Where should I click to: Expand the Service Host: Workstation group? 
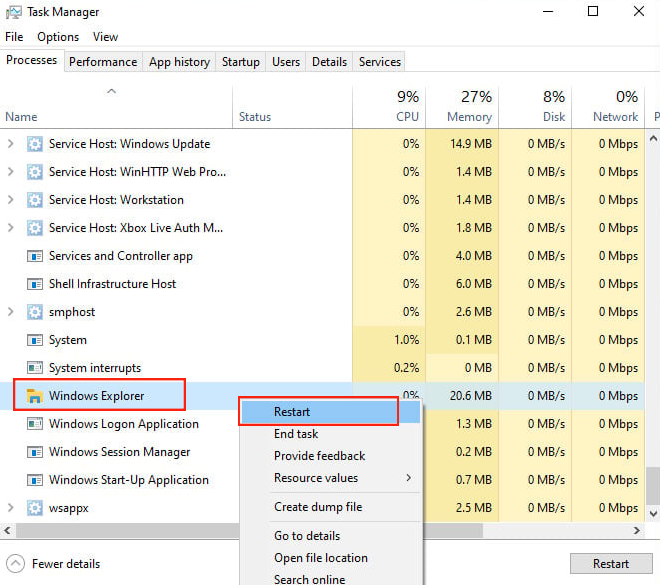[11, 200]
